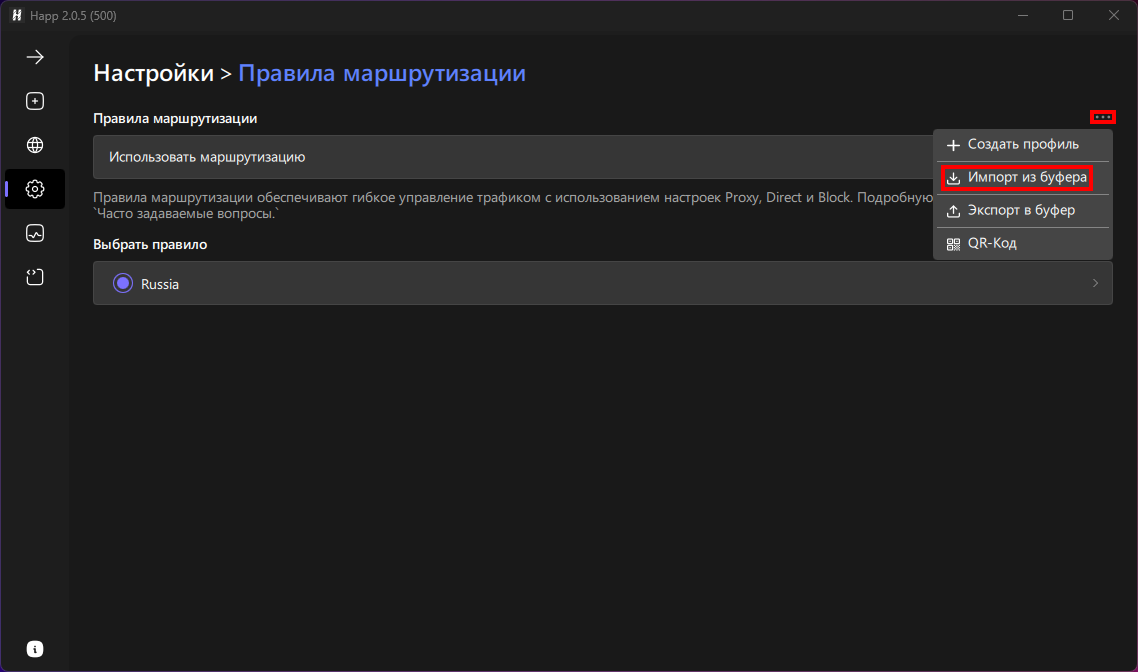Click the globe icon in the sidebar
This screenshot has height=672, width=1138.
tap(34, 145)
